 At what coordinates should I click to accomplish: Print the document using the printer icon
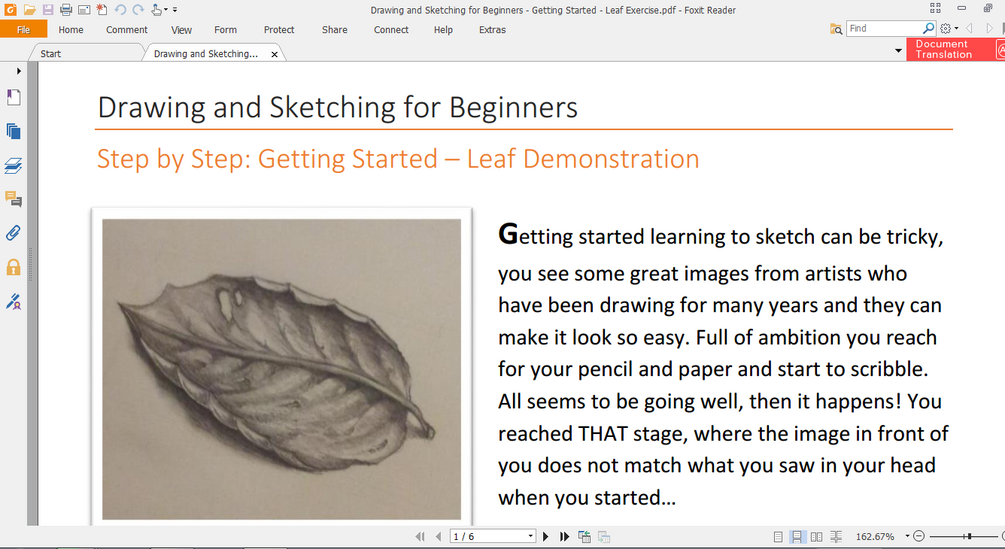pos(66,10)
